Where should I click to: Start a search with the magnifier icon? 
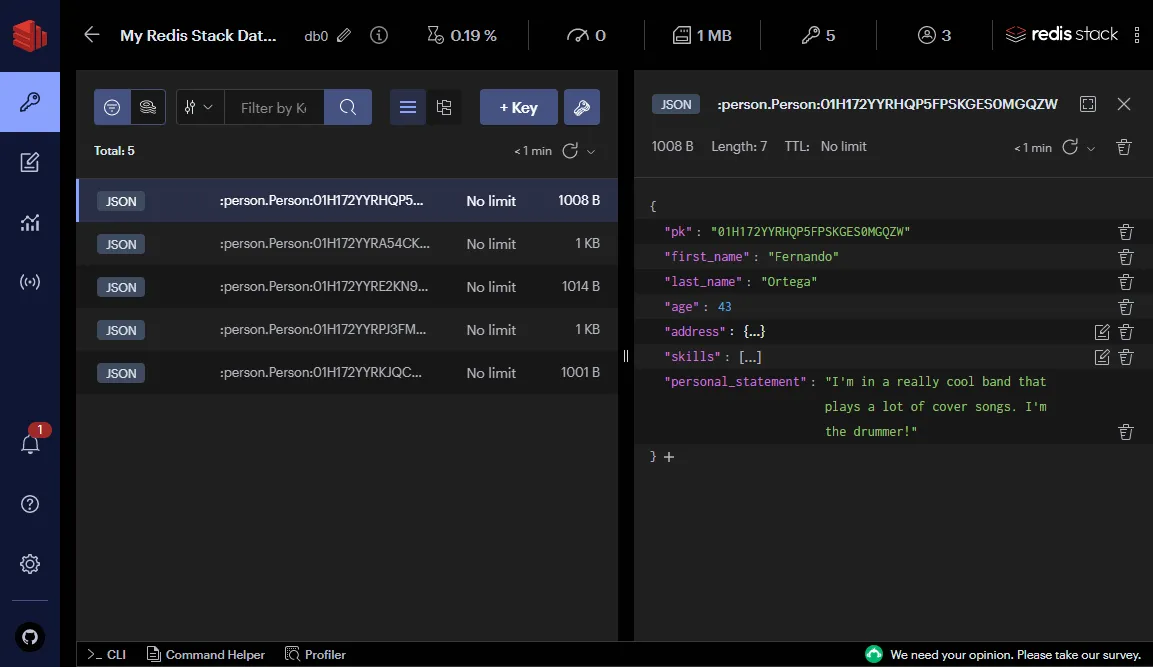tap(348, 107)
